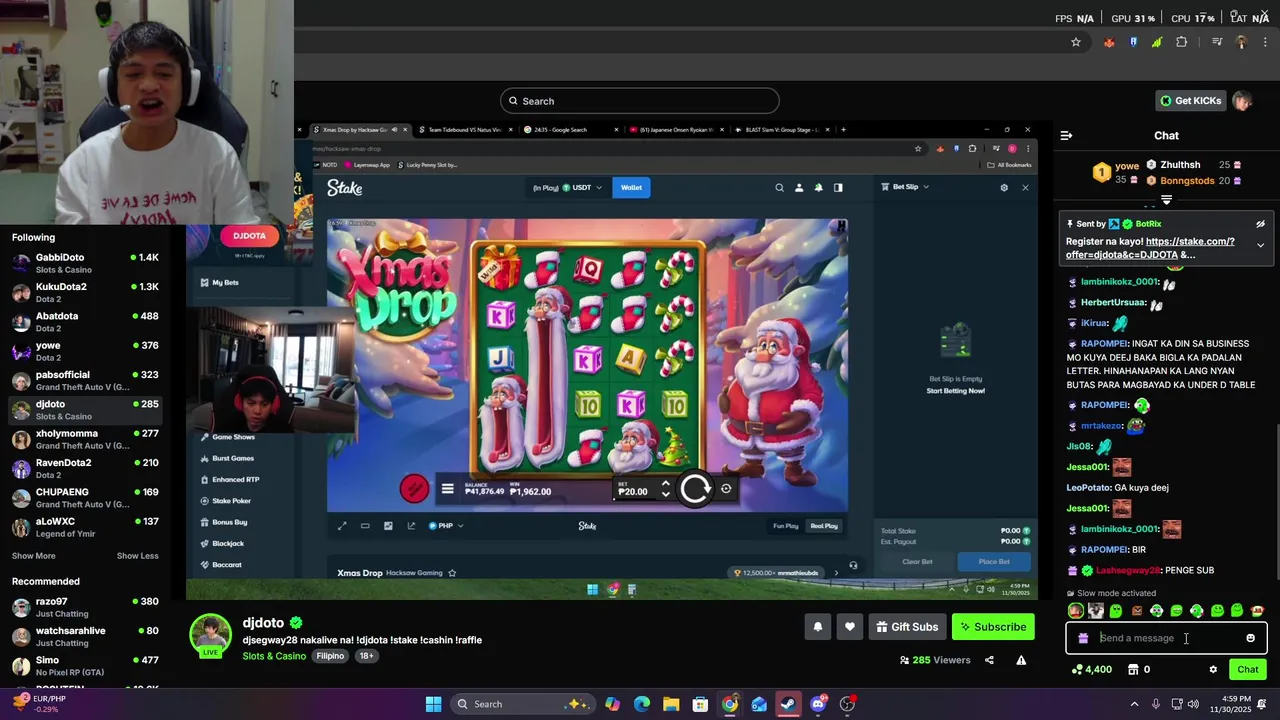Open the emoji picker in the chat box
Viewport: 1280px width, 720px height.
click(1250, 638)
